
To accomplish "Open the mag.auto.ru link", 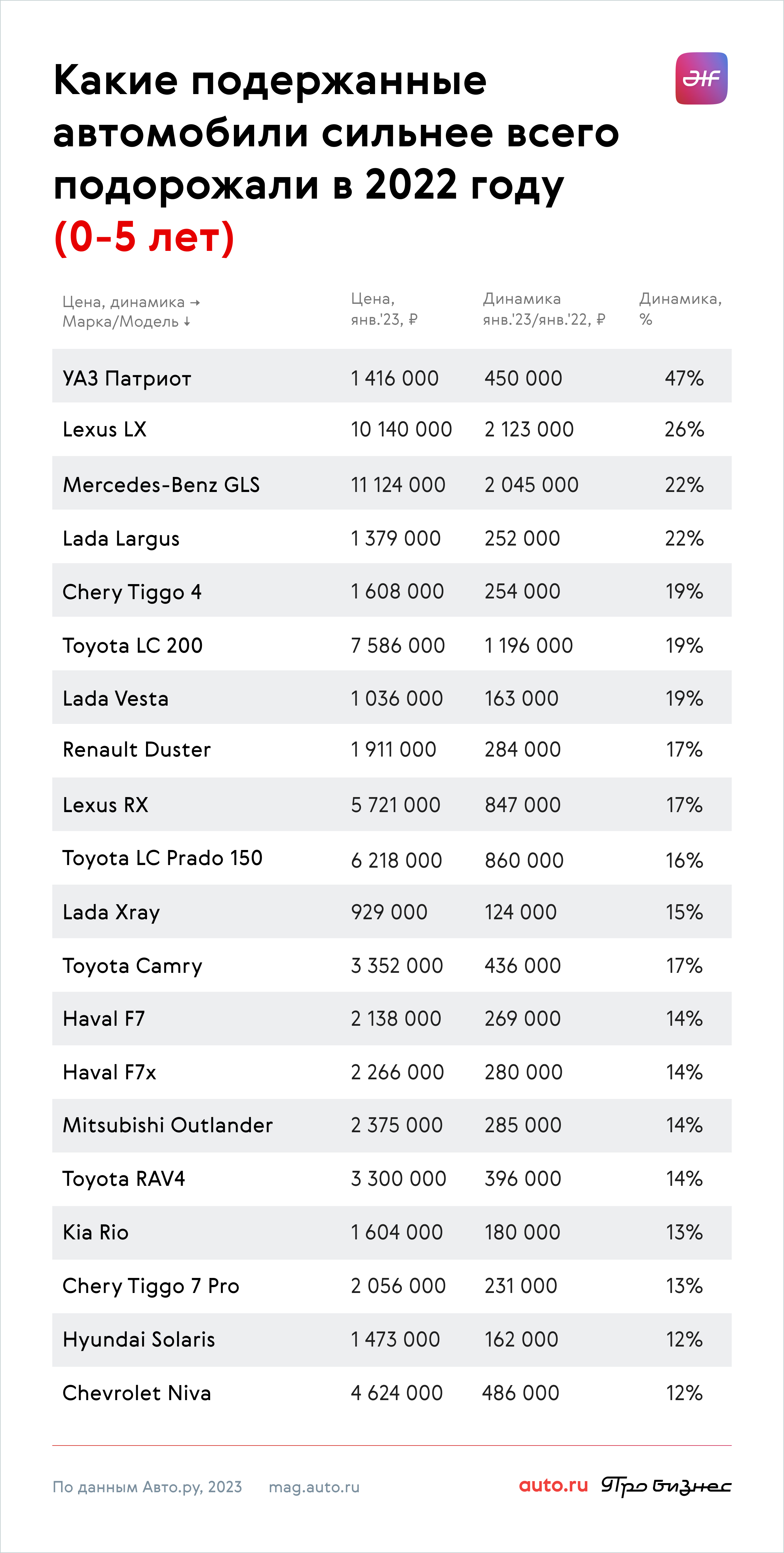I will click(x=314, y=1487).
